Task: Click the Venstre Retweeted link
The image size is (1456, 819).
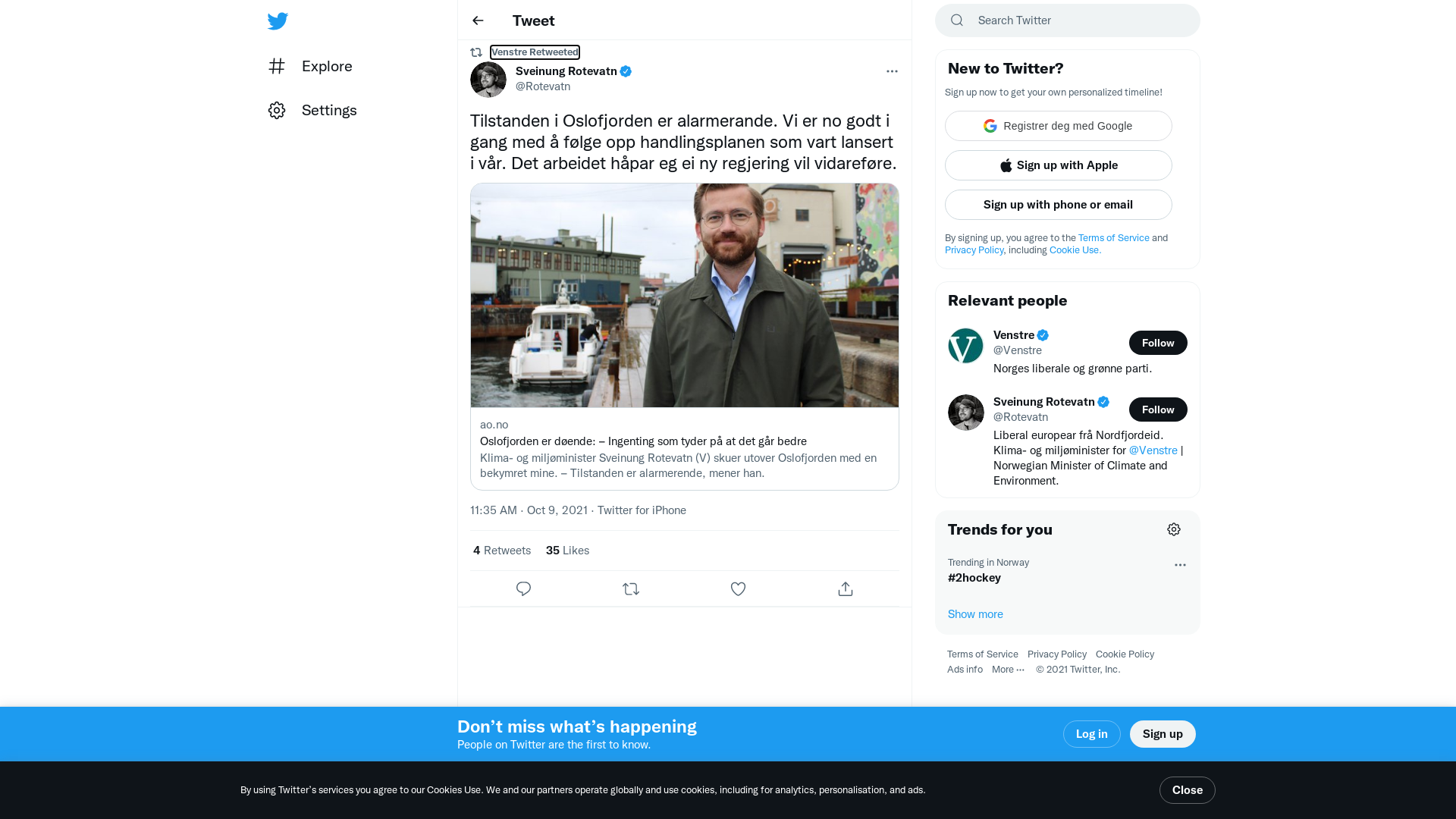Action: pos(535,52)
